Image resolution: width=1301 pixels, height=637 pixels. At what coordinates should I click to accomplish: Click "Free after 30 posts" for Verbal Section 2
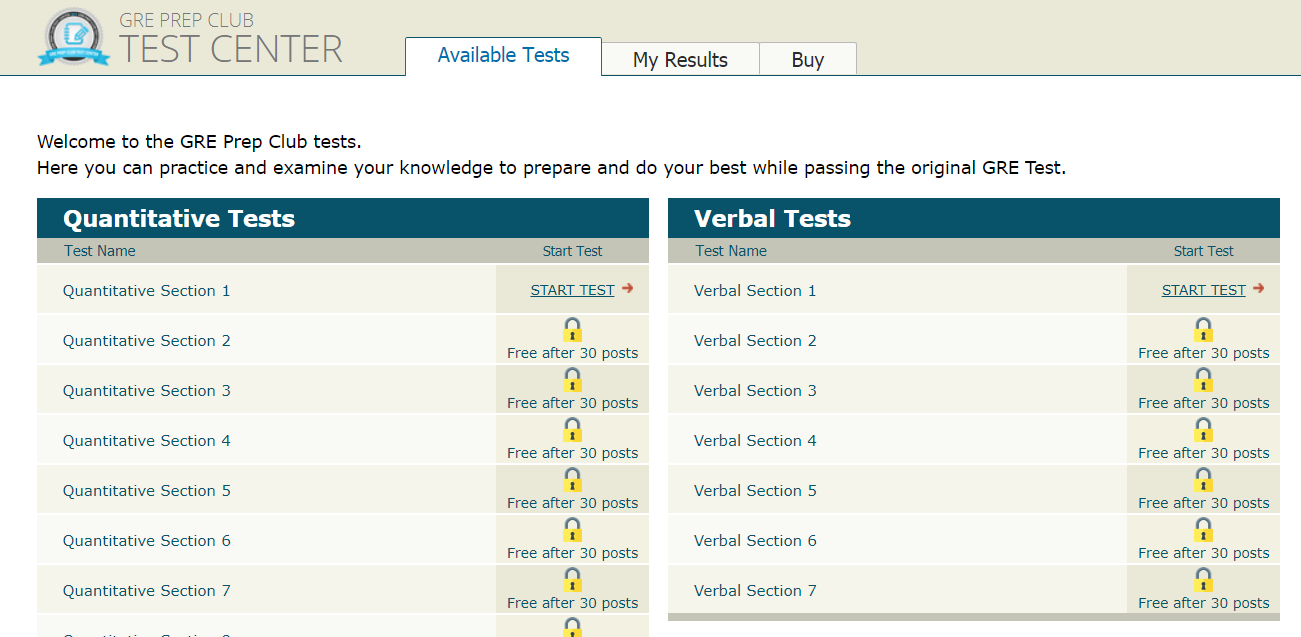[x=1203, y=353]
